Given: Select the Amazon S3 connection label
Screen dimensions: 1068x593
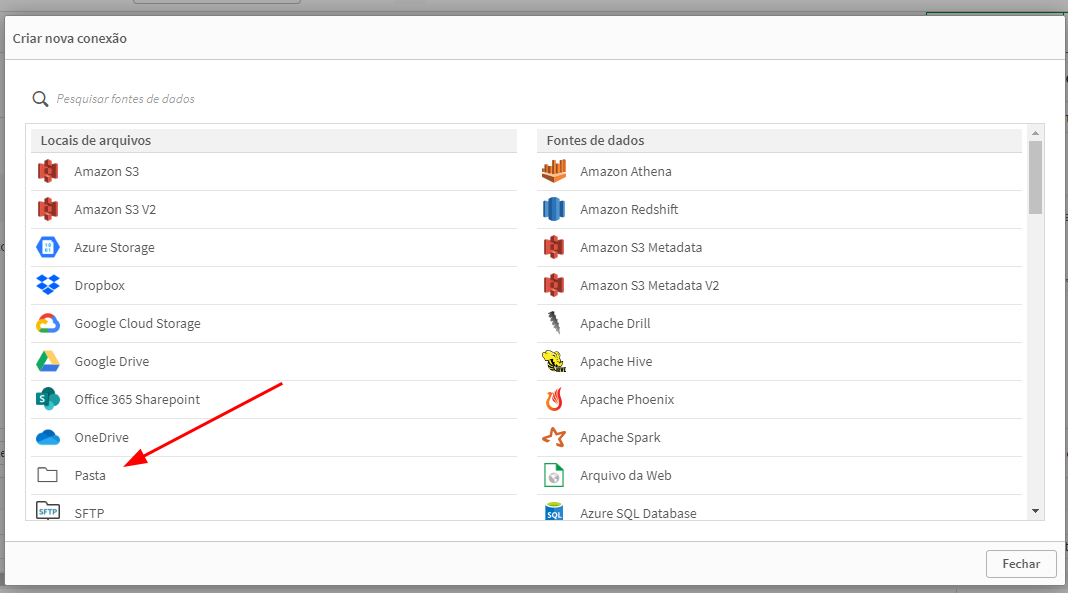Looking at the screenshot, I should tap(106, 172).
